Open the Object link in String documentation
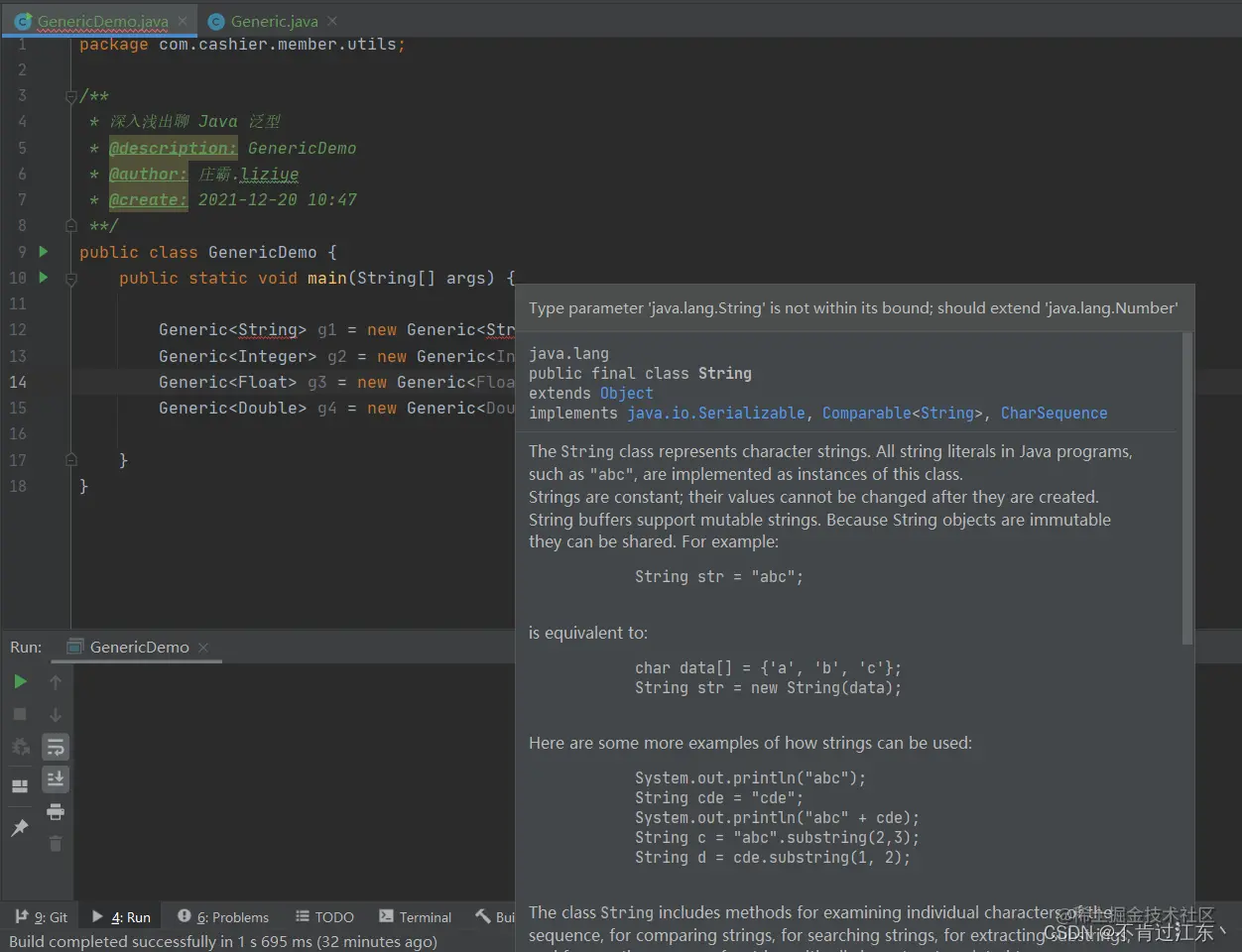The height and width of the screenshot is (952, 1242). click(x=627, y=393)
